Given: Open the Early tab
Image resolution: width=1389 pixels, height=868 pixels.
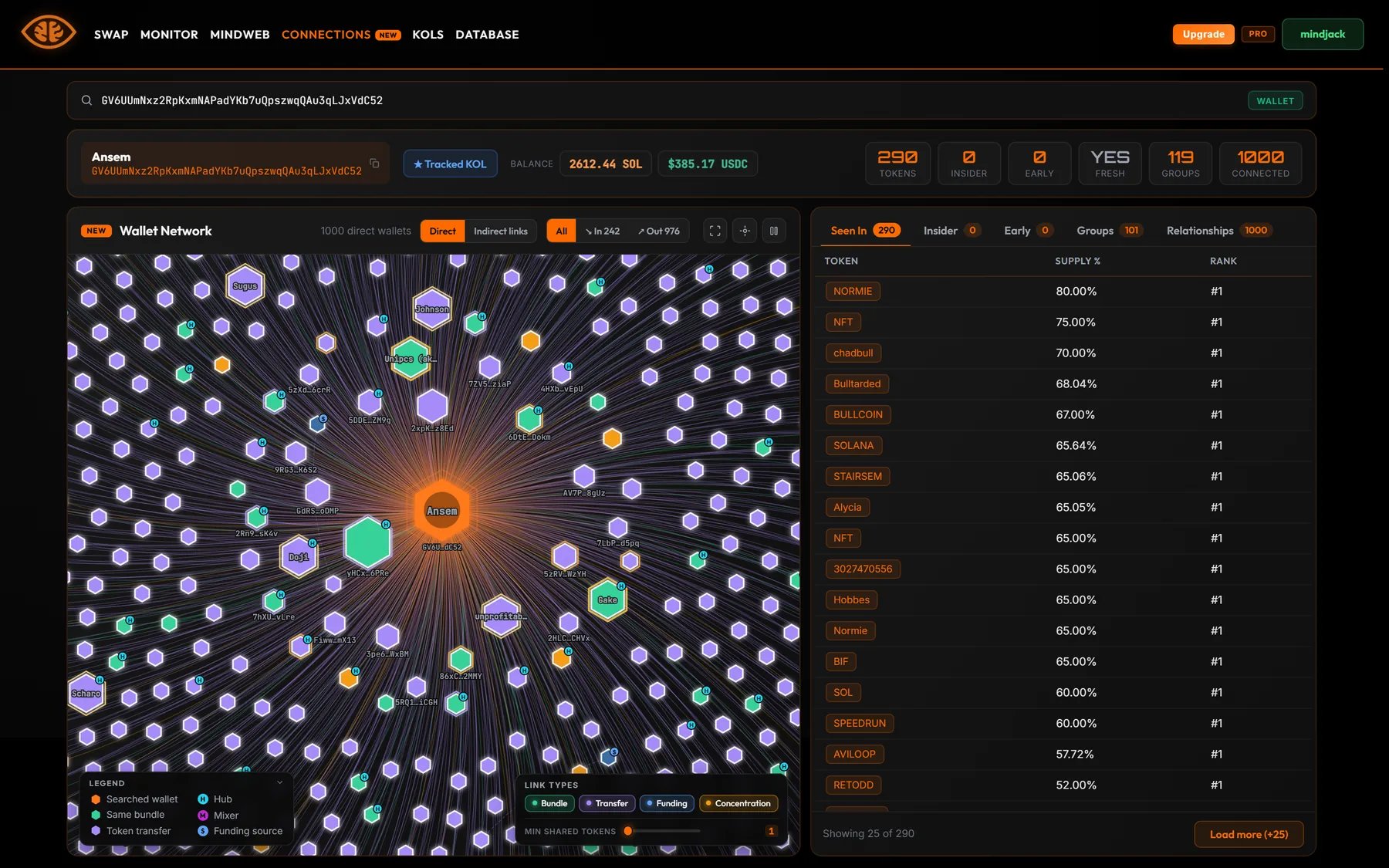Looking at the screenshot, I should point(1028,230).
